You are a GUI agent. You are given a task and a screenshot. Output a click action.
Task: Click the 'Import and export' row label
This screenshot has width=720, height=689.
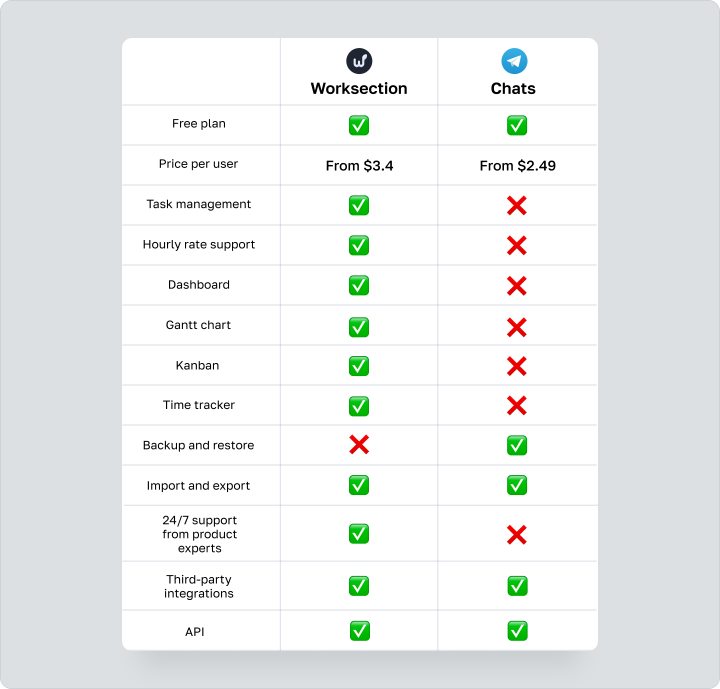click(199, 485)
